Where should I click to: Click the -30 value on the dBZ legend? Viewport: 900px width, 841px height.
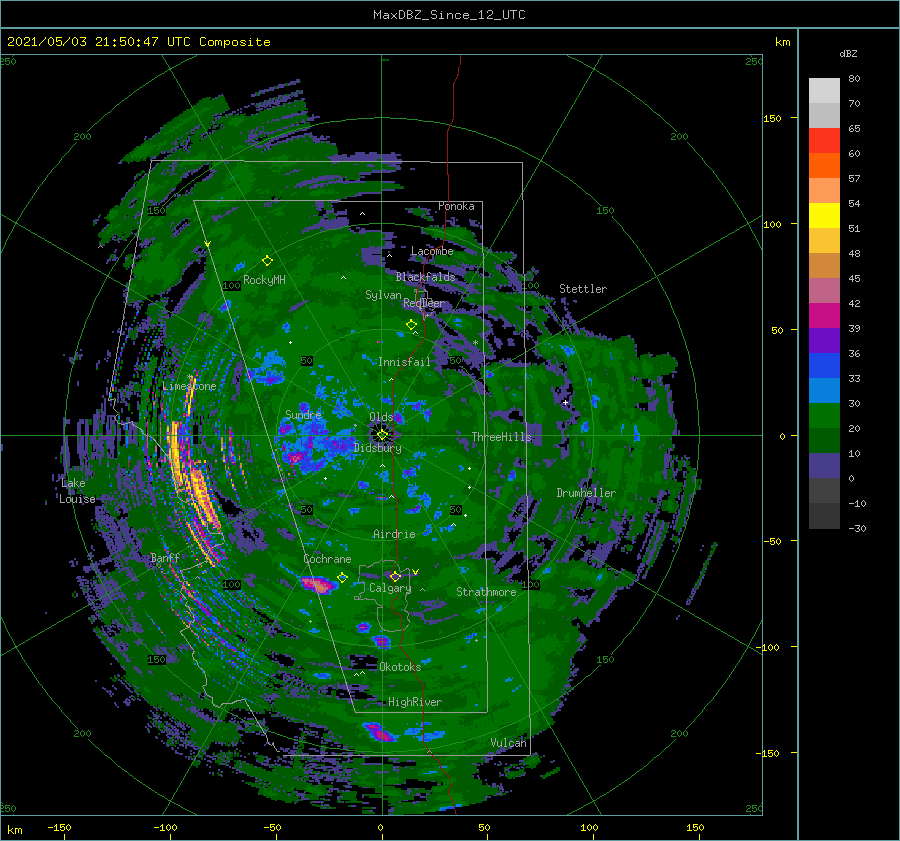point(857,528)
